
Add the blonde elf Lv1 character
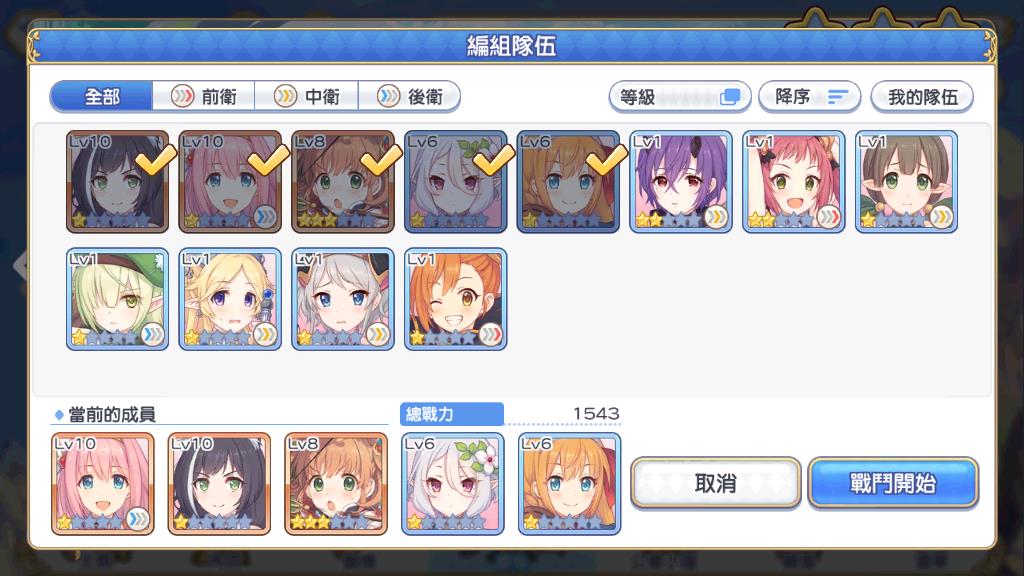pos(230,299)
